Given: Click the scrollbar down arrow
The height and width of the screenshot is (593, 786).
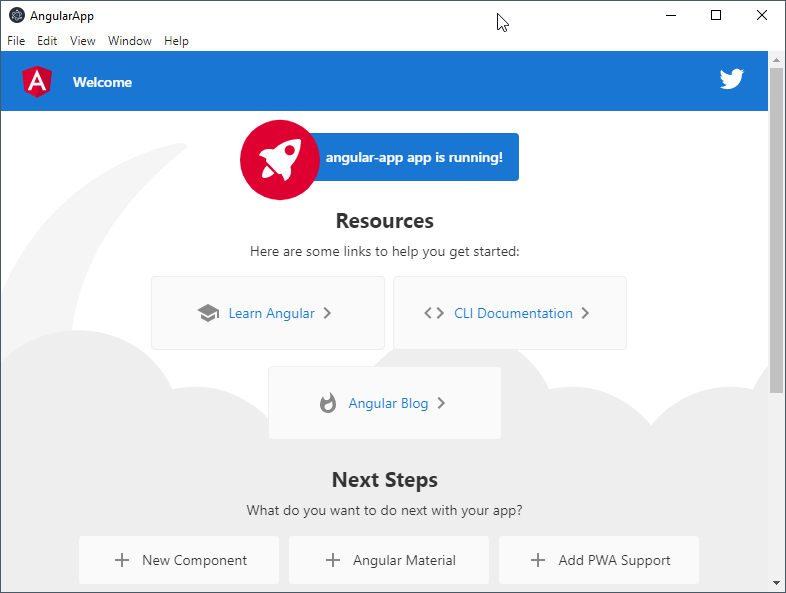Looking at the screenshot, I should point(776,583).
